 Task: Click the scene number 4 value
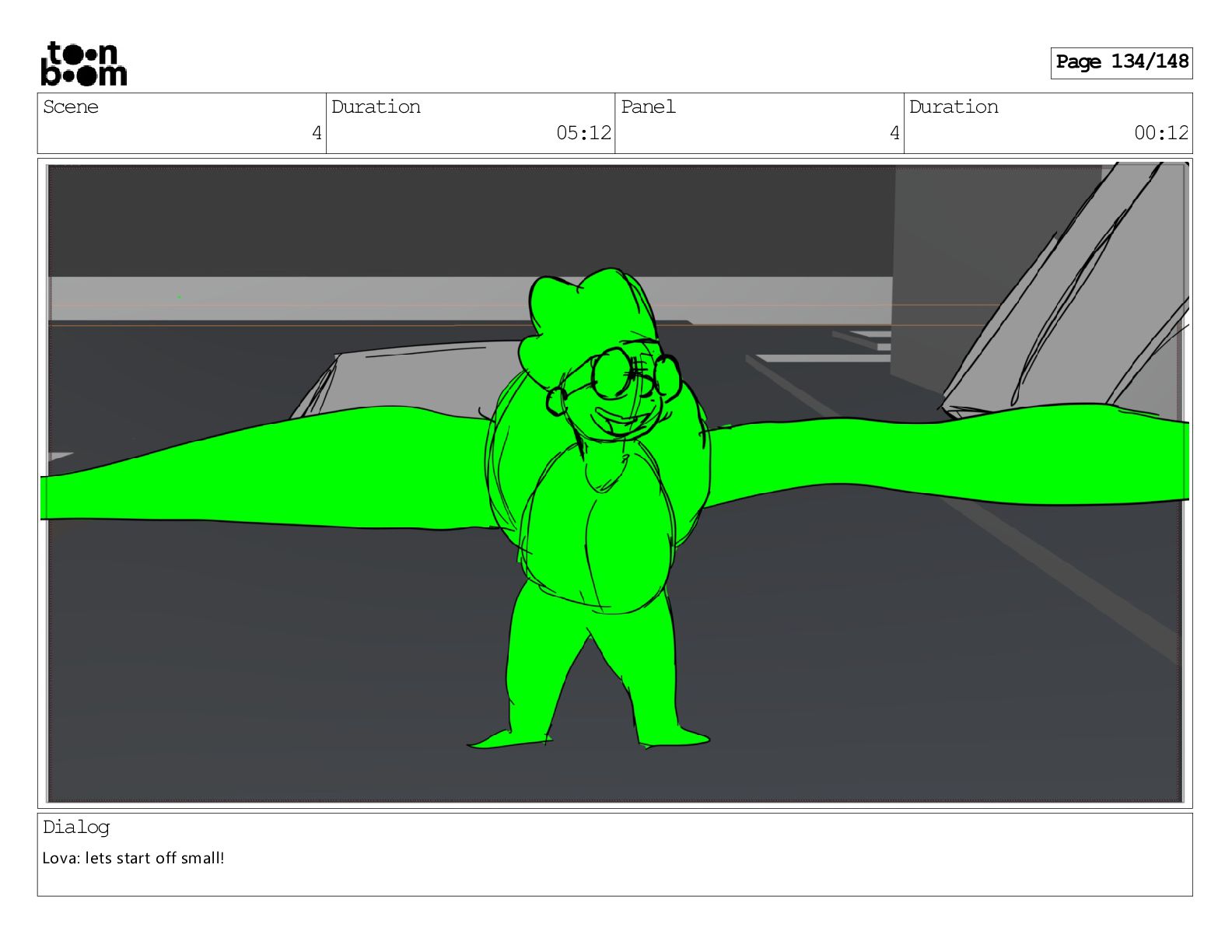(317, 133)
